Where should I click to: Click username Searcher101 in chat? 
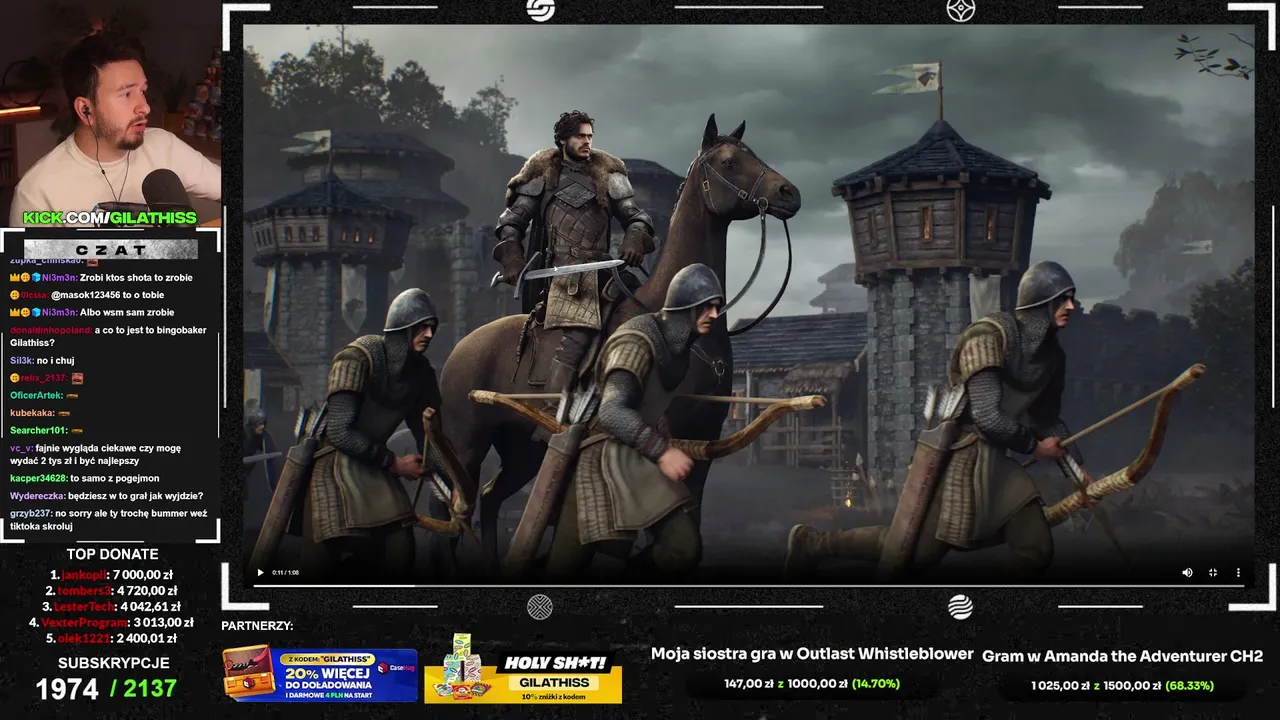[39, 430]
